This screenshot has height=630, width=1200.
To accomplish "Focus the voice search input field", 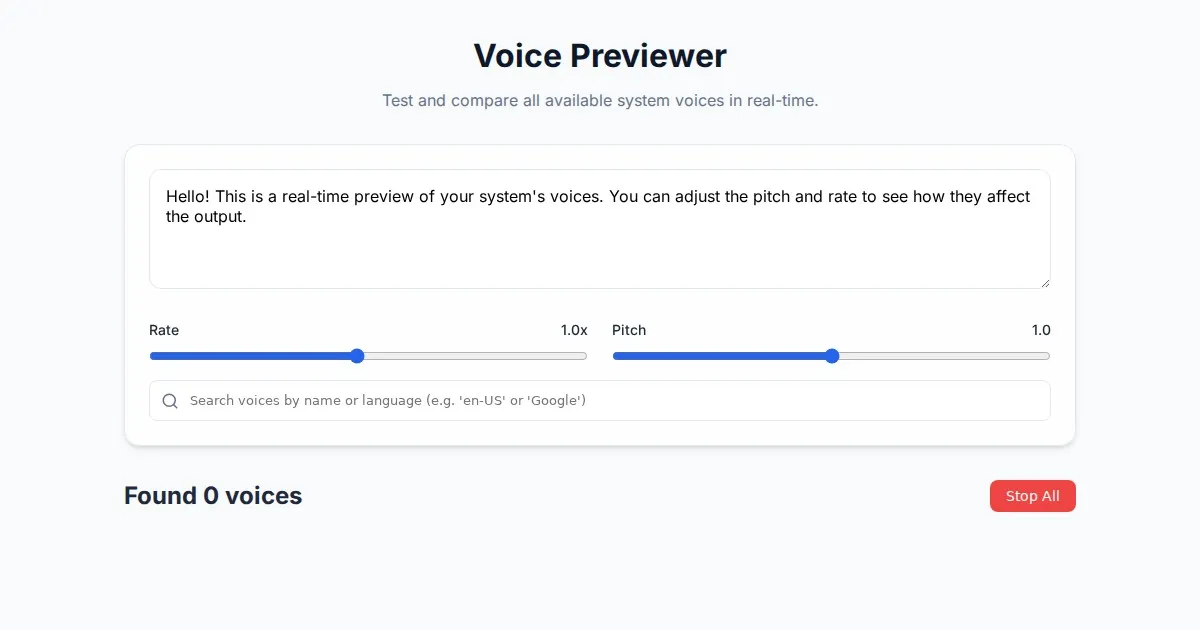I will click(x=600, y=401).
